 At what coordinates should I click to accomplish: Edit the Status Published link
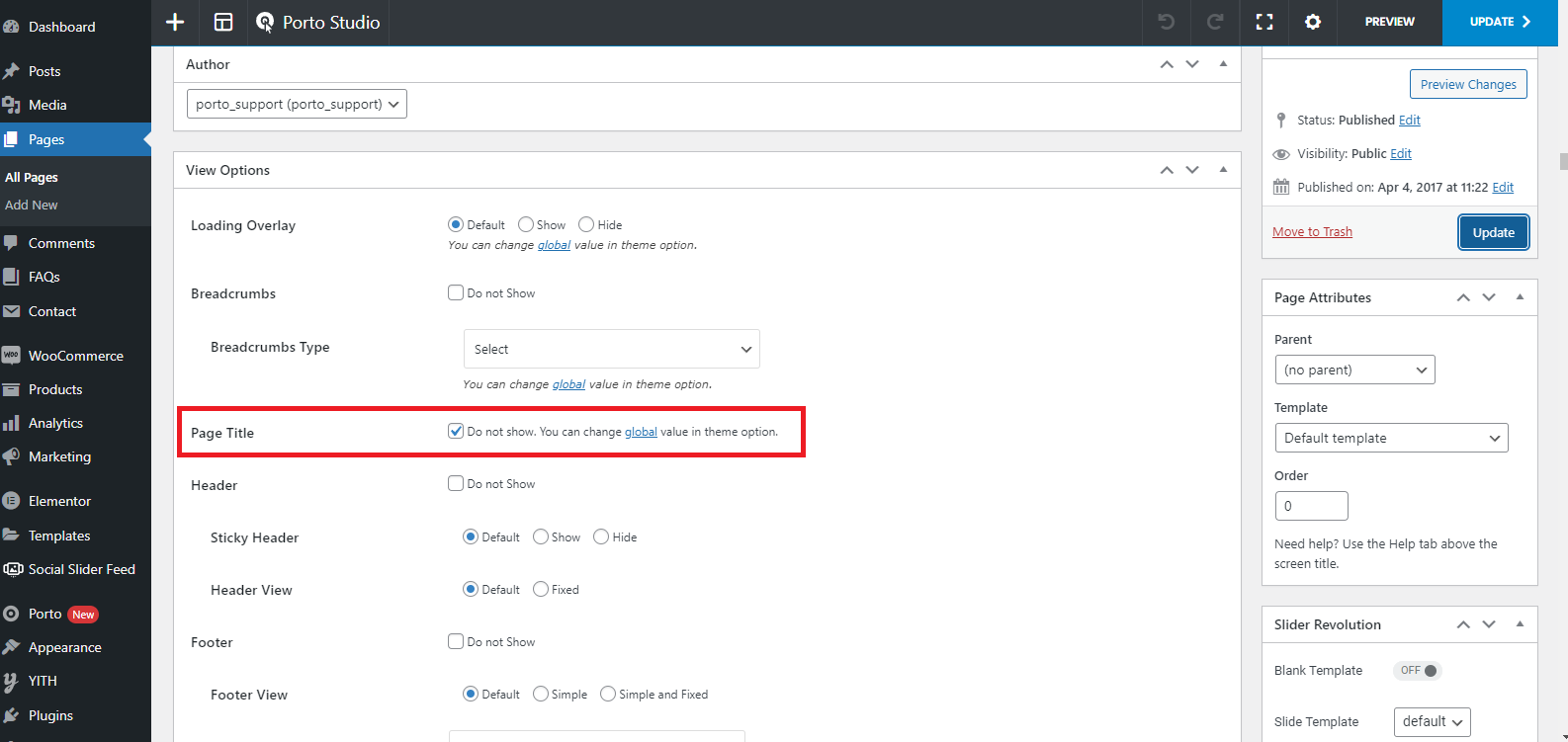(x=1410, y=121)
